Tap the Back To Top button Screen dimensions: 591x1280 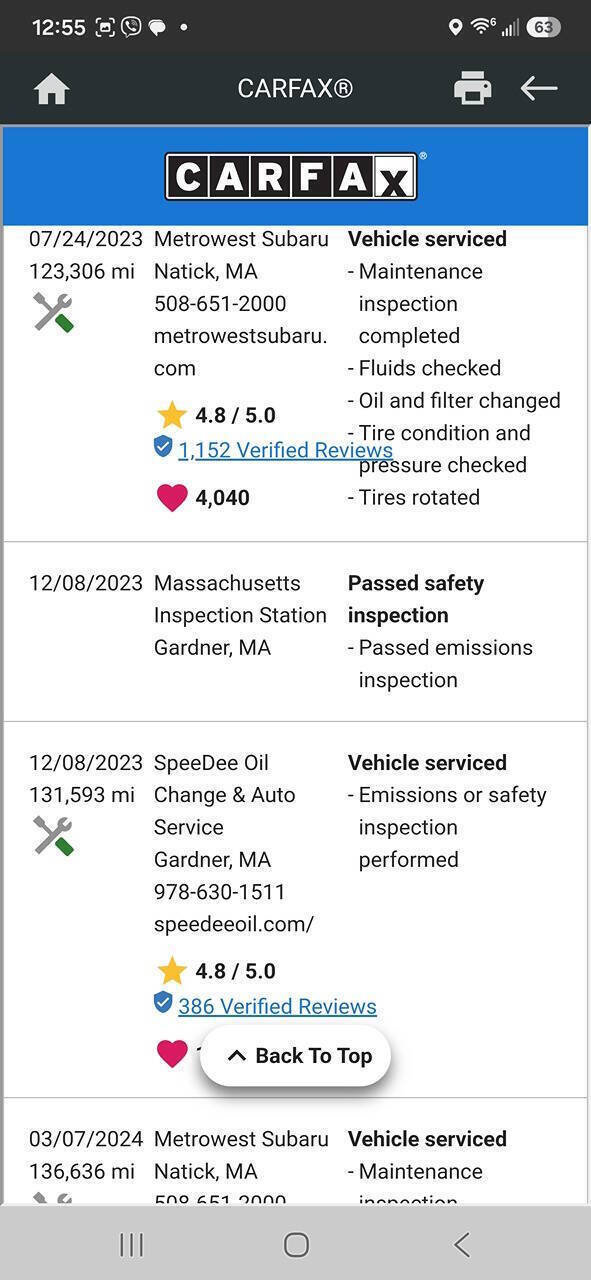pos(296,1056)
